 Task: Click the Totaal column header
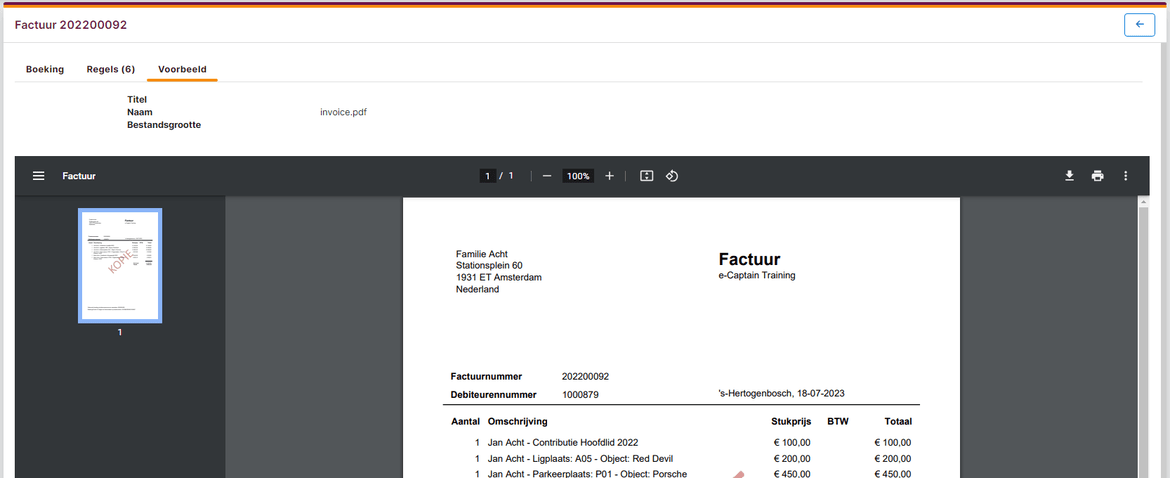[898, 421]
